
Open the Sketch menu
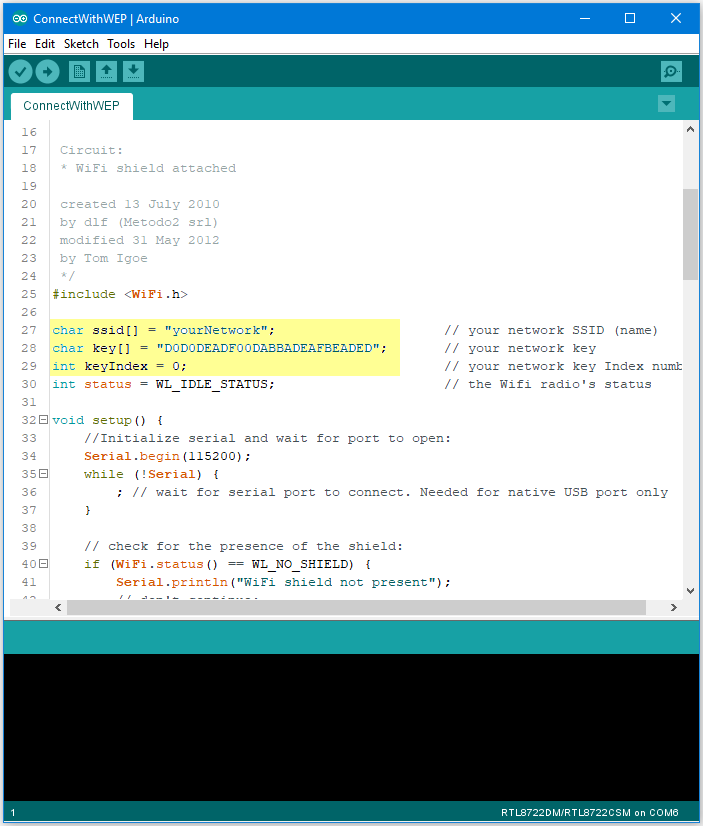click(x=81, y=44)
